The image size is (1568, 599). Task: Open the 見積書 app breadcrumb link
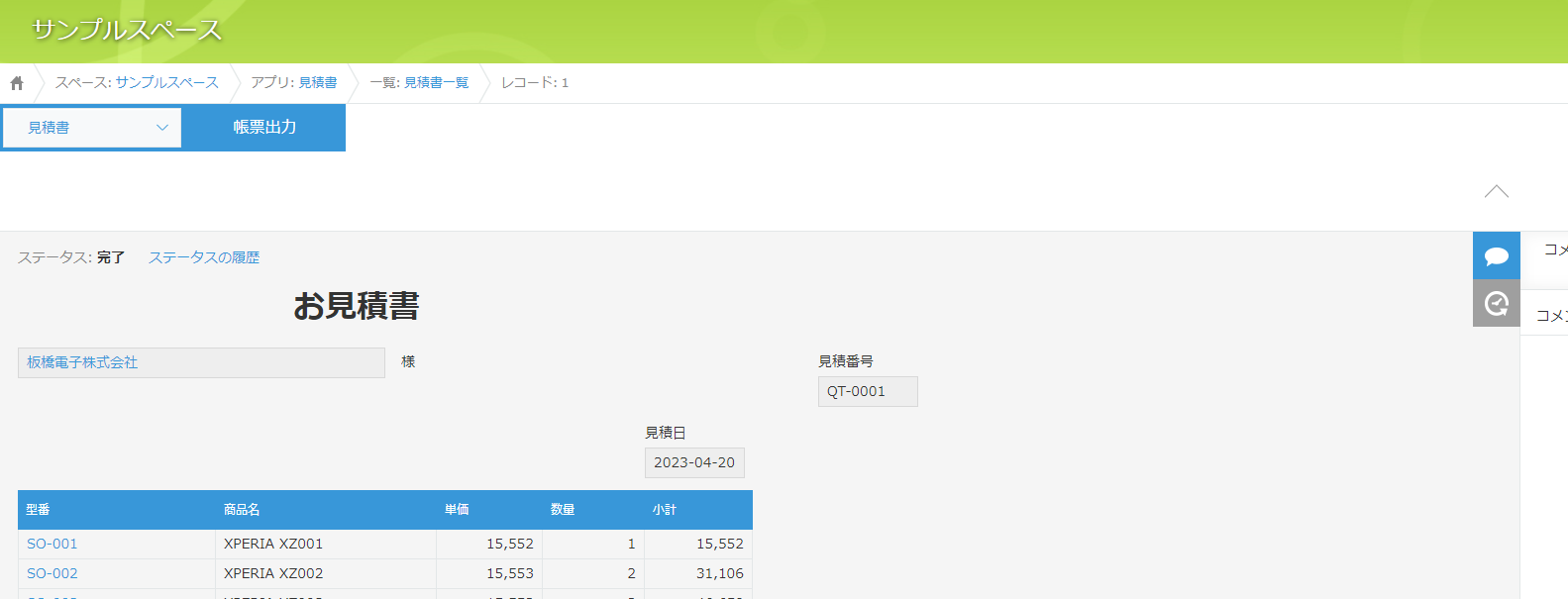[317, 83]
